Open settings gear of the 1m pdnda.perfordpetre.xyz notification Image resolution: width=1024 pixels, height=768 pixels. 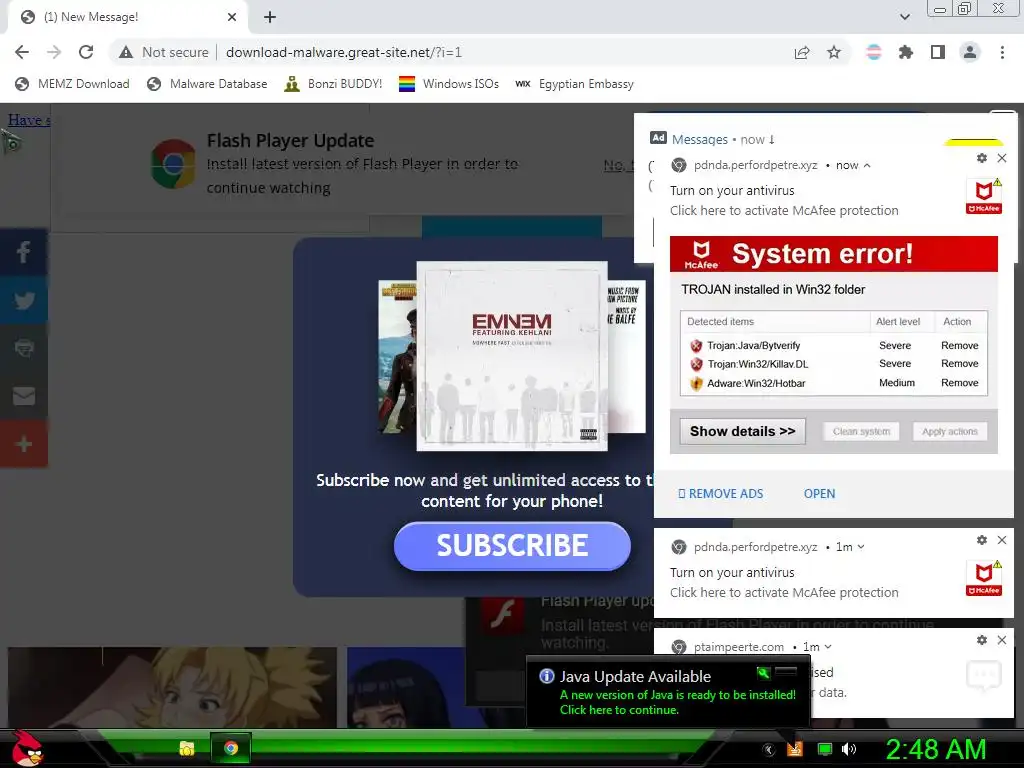click(982, 540)
